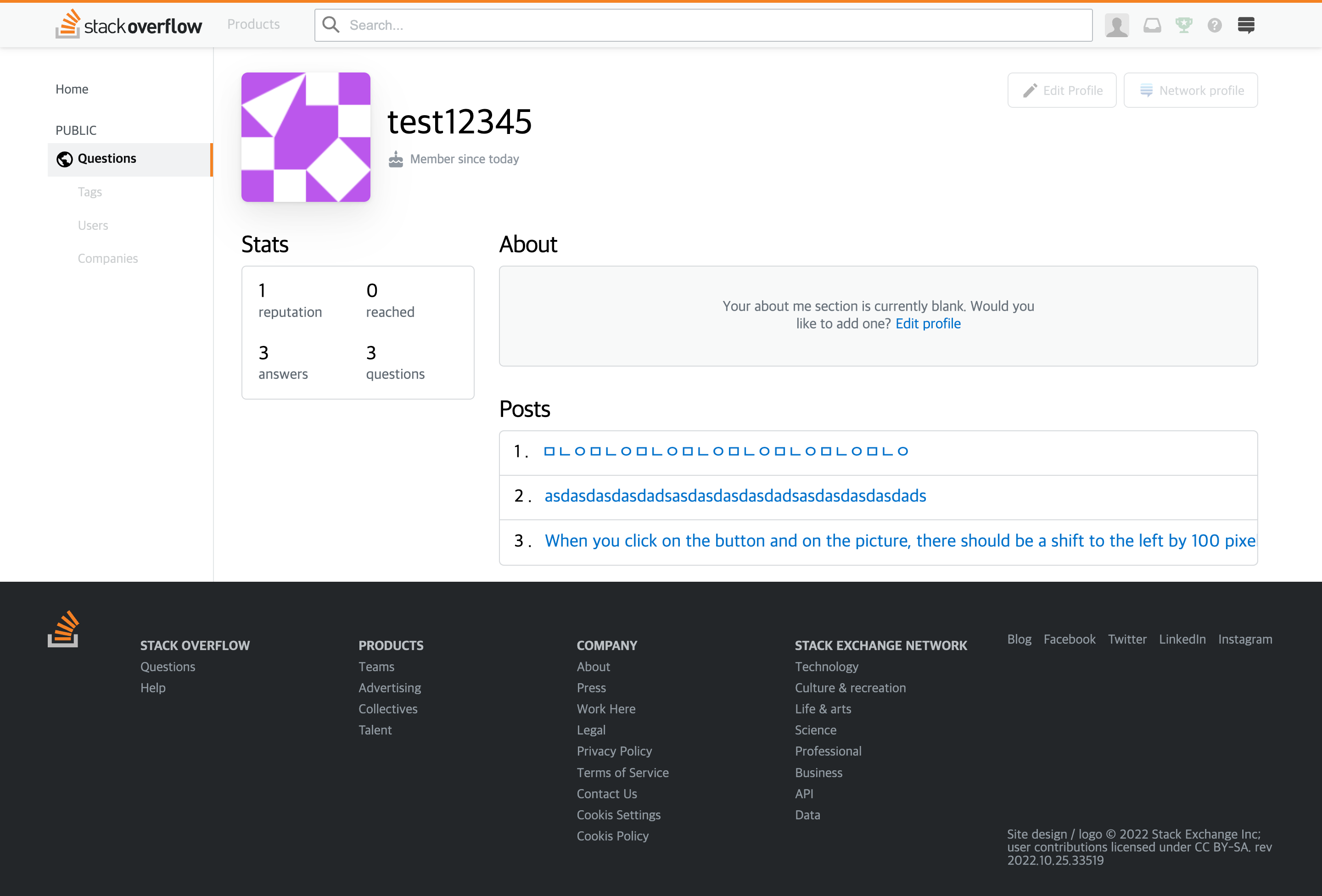This screenshot has height=896, width=1322.
Task: Open the inbox icon in header
Action: tap(1152, 26)
